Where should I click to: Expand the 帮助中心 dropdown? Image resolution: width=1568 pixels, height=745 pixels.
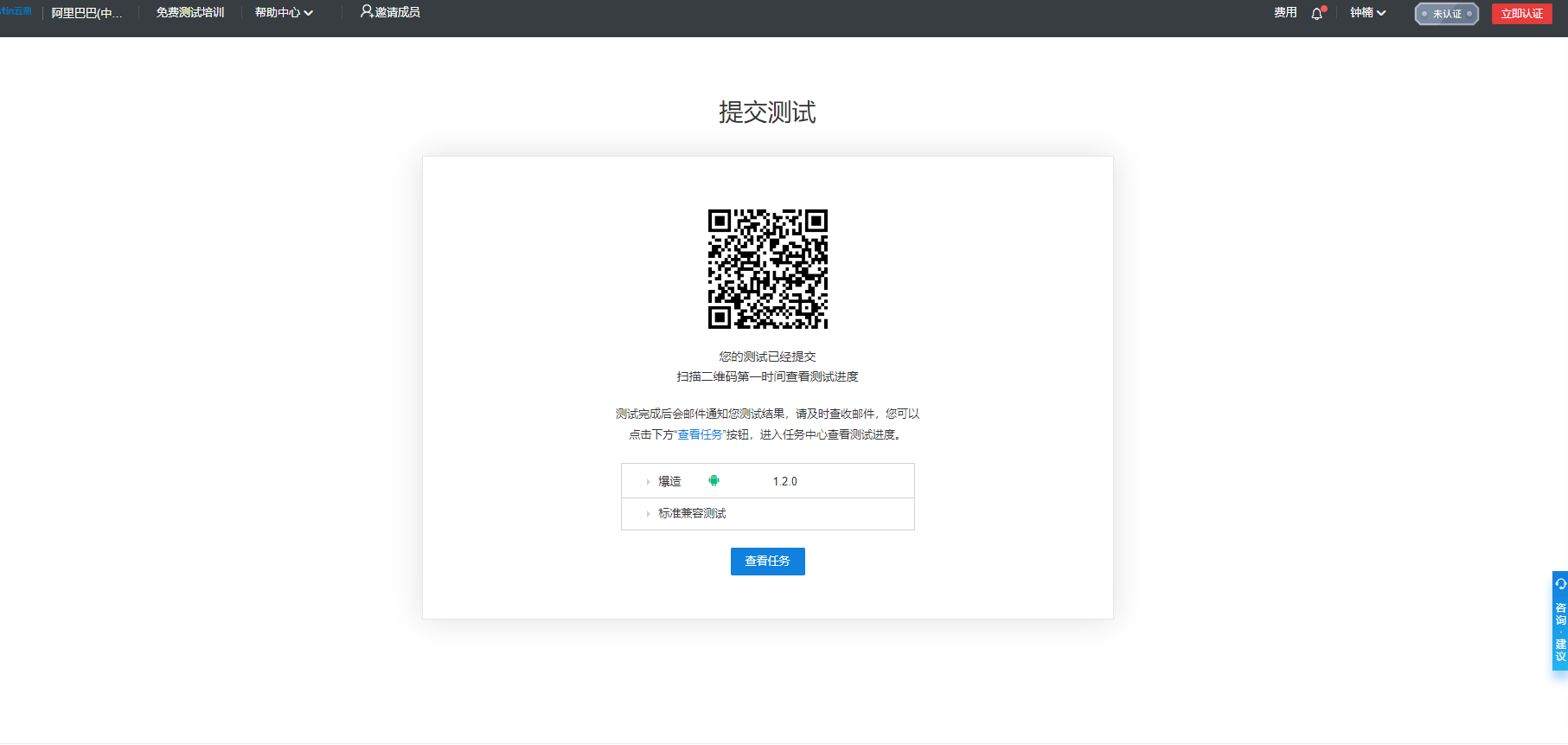284,13
